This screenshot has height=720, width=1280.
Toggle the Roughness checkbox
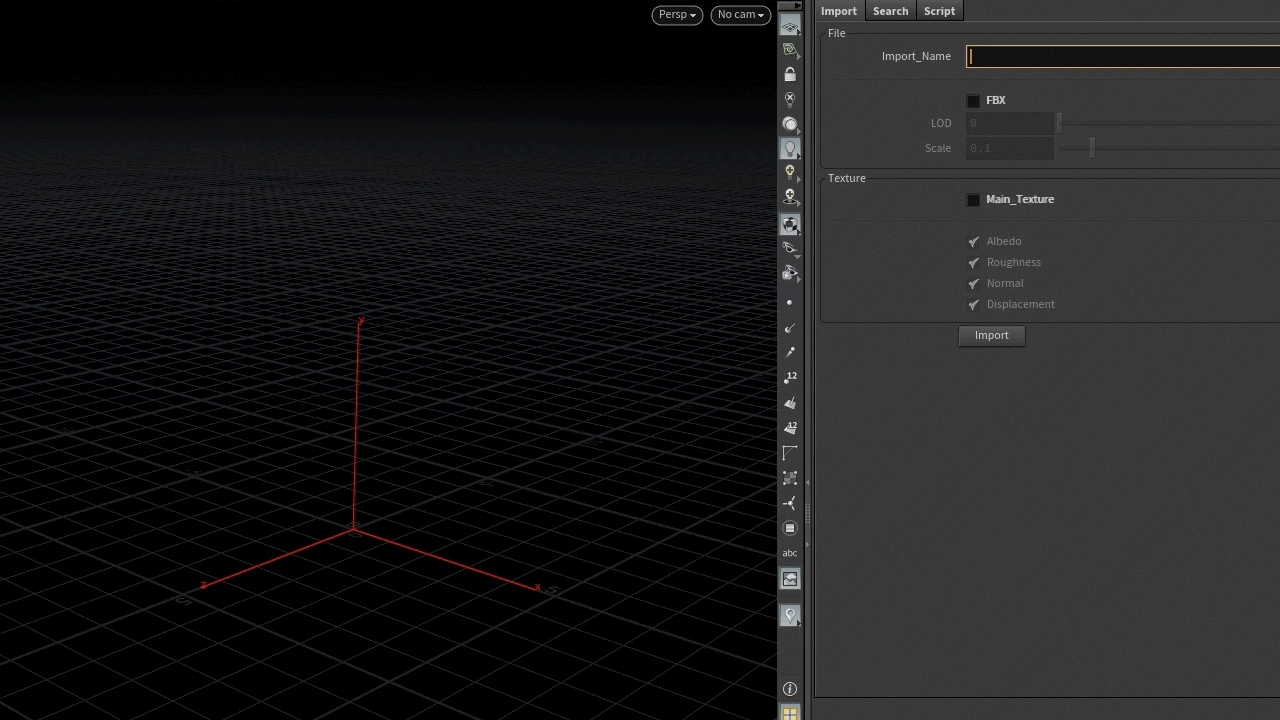coord(973,263)
